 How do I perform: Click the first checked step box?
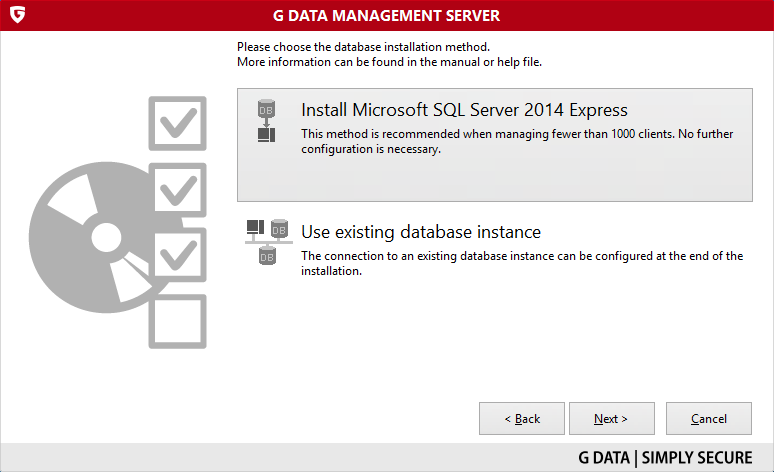(x=177, y=123)
